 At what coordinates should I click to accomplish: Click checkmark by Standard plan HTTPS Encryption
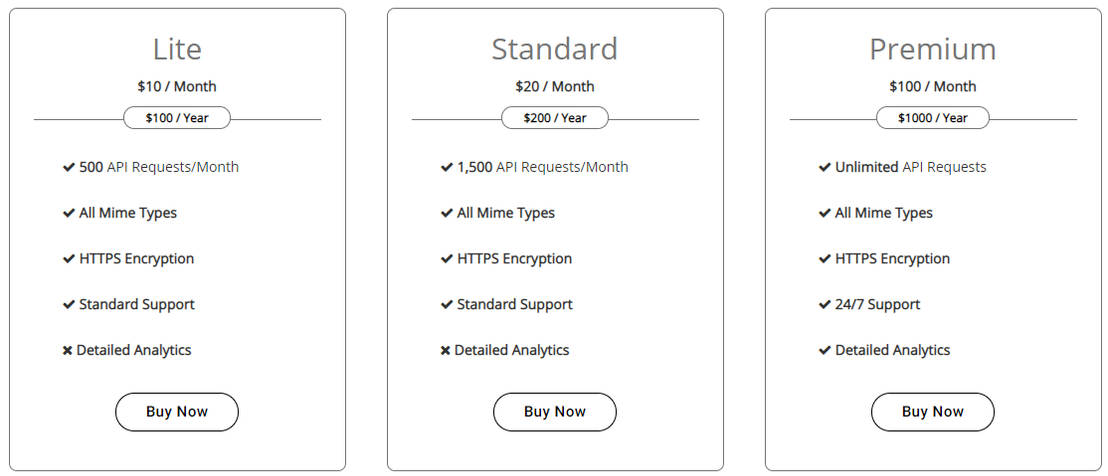(x=447, y=259)
